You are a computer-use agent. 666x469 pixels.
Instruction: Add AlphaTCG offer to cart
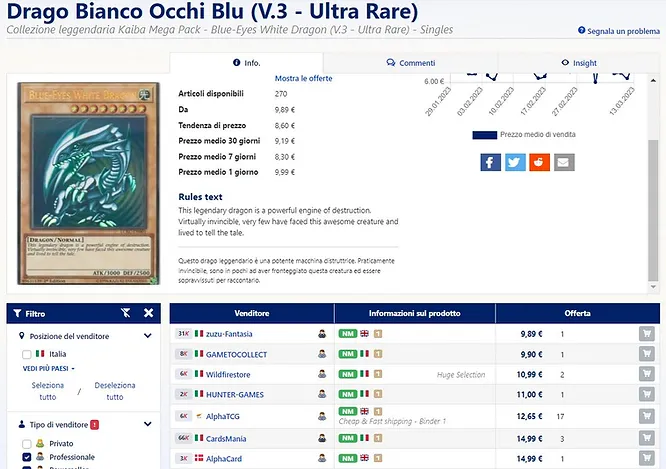[x=646, y=416]
